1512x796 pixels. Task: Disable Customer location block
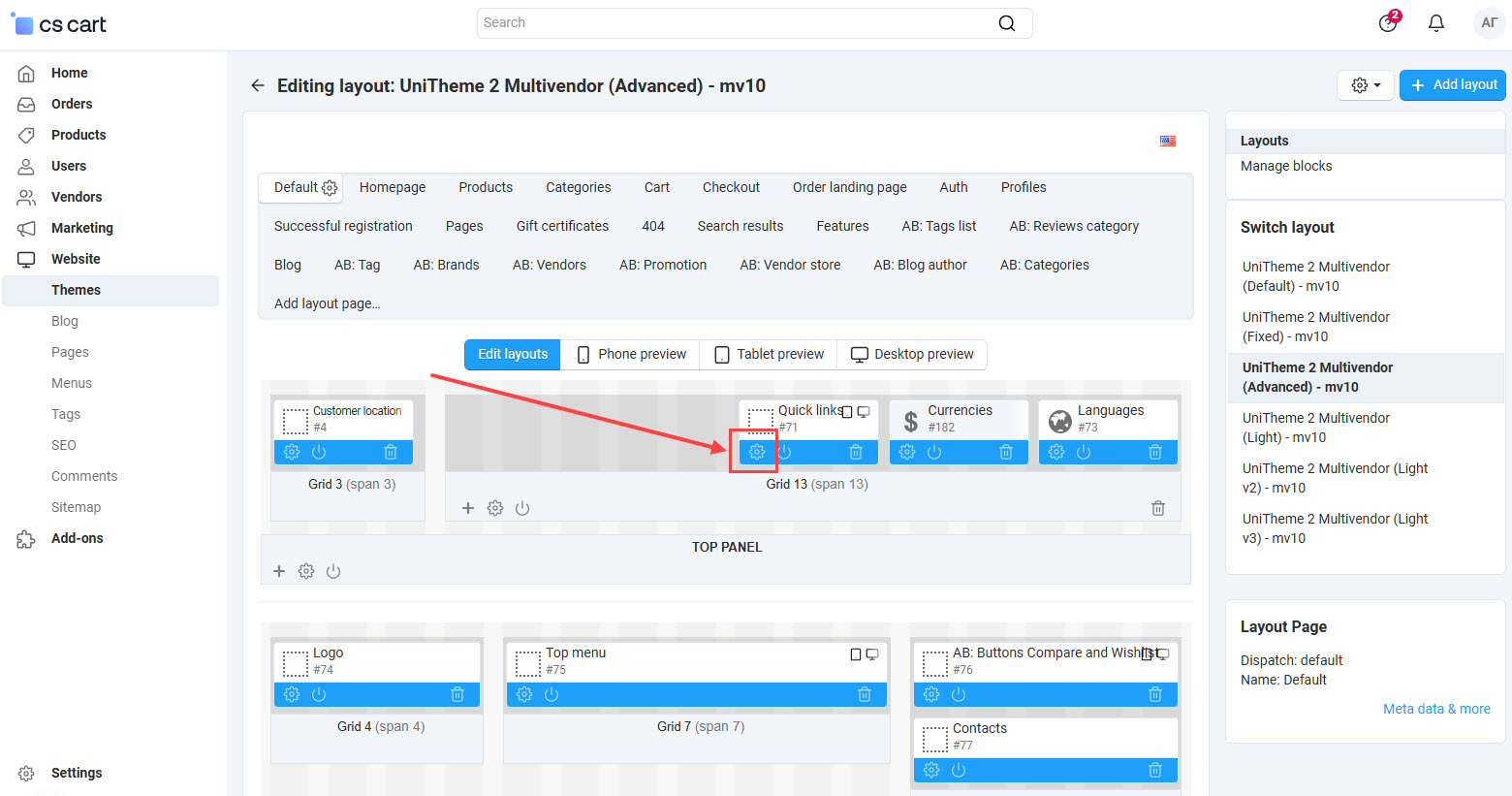click(319, 452)
